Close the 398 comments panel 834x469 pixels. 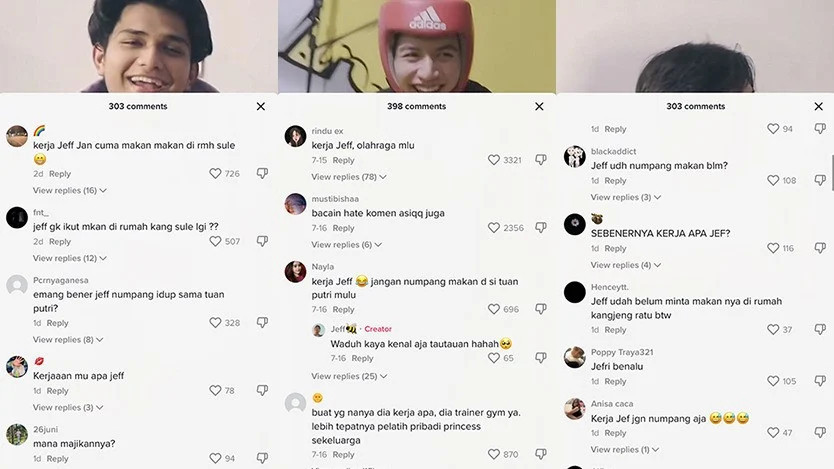pyautogui.click(x=539, y=106)
